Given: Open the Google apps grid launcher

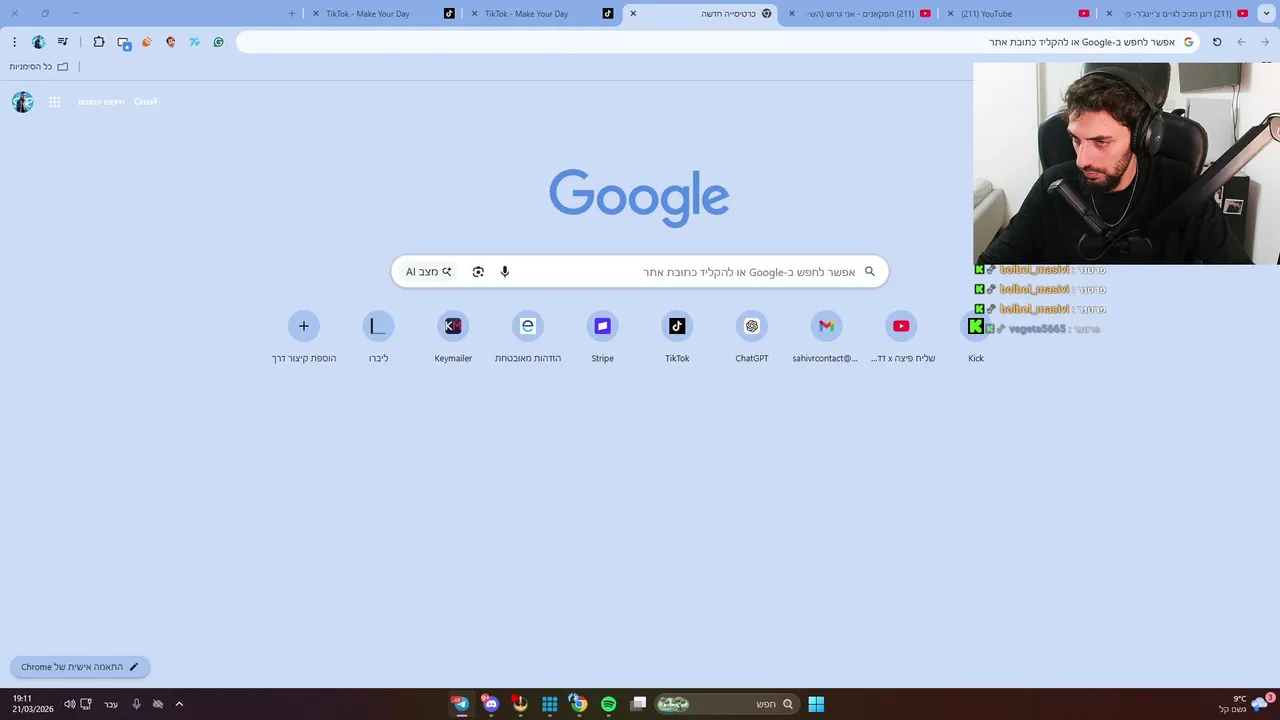Looking at the screenshot, I should click(55, 102).
